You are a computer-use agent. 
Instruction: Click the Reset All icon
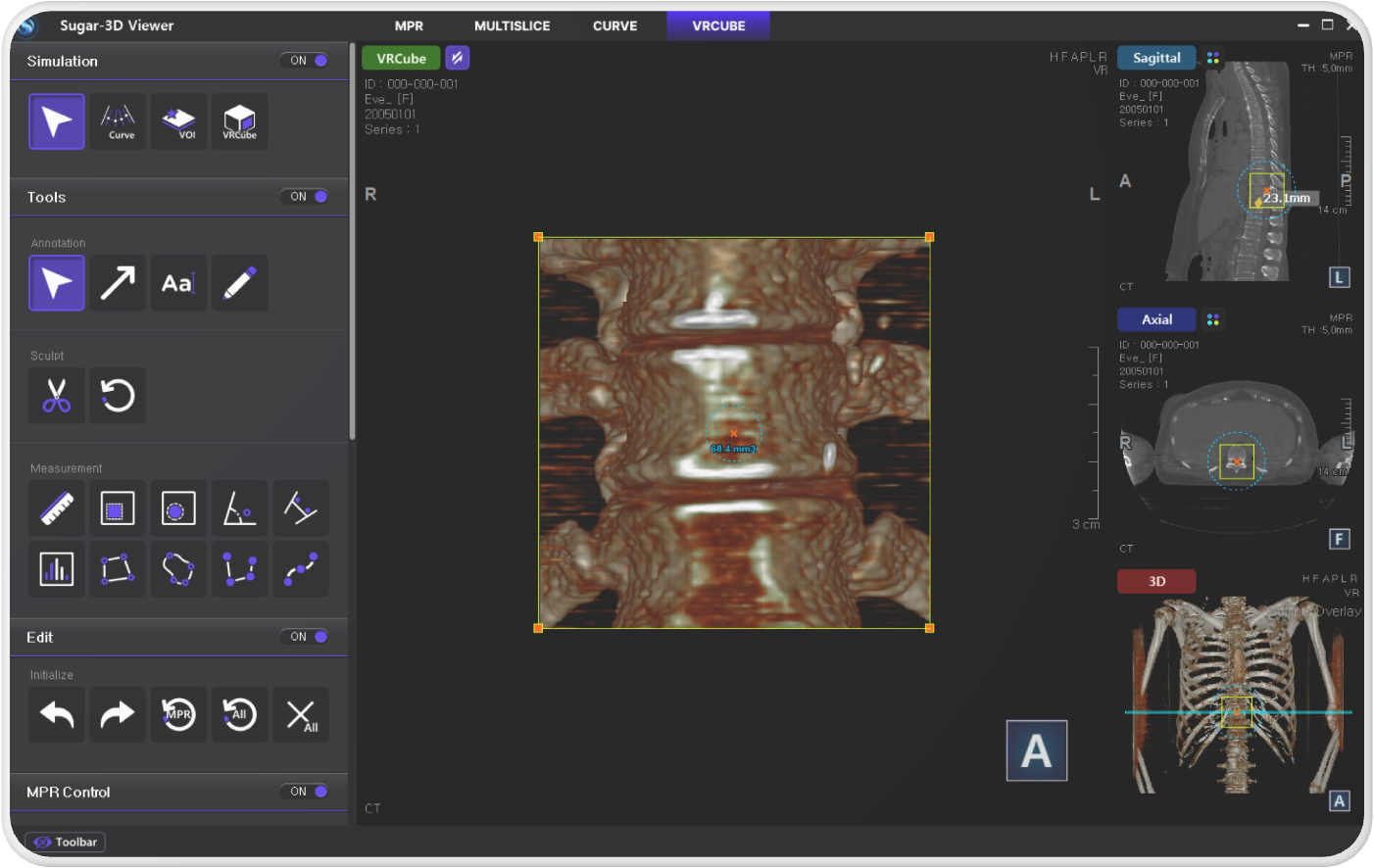239,715
